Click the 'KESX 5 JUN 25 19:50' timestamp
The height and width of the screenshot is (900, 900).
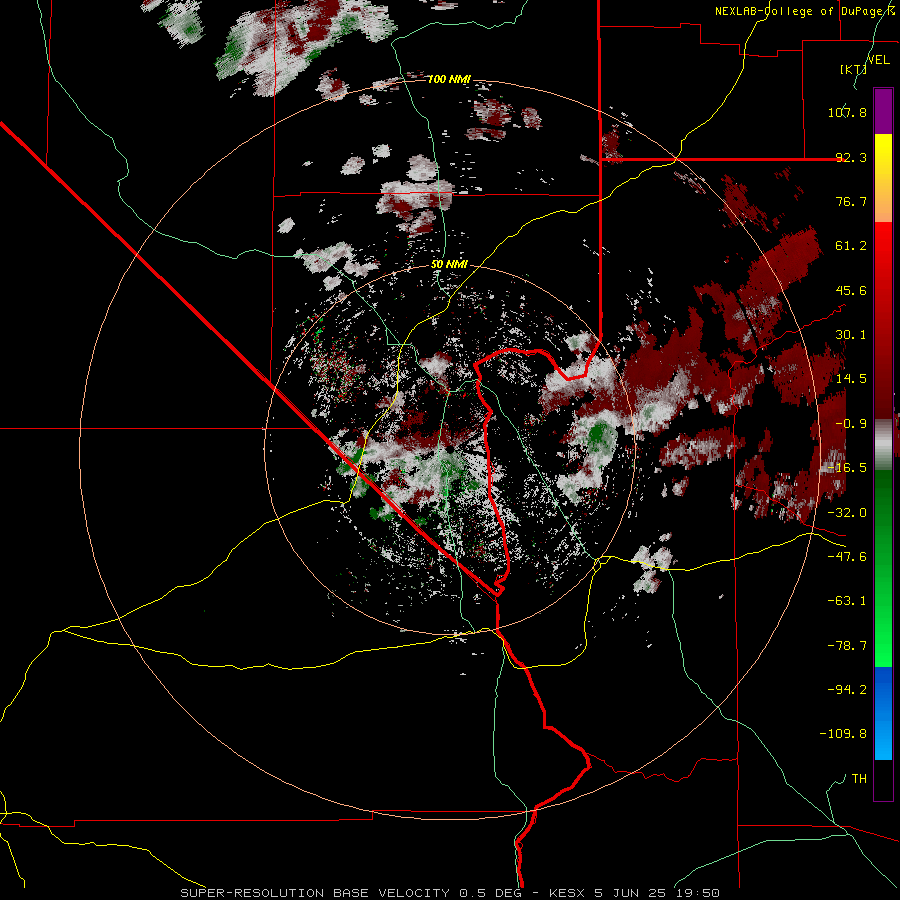pos(634,893)
